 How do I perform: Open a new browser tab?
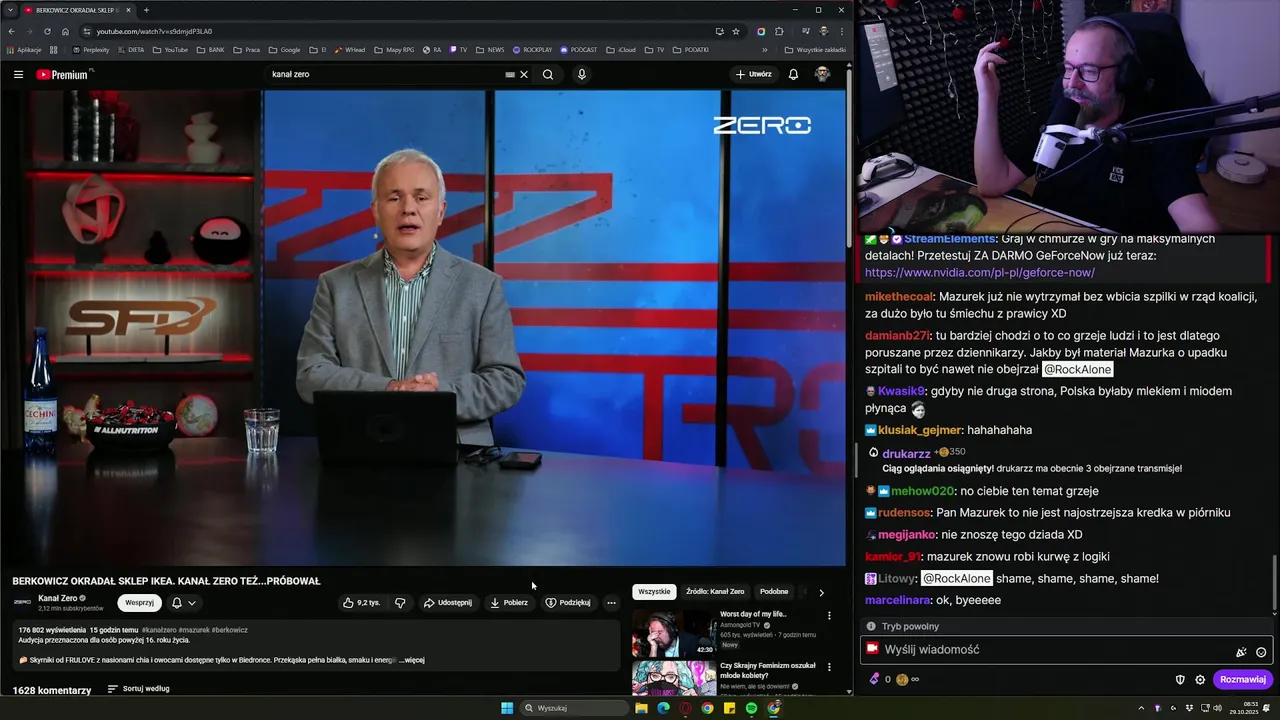146,10
